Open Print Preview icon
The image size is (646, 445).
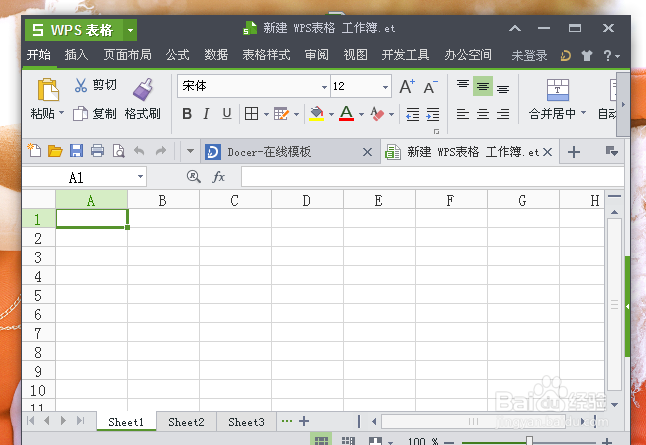coord(119,151)
